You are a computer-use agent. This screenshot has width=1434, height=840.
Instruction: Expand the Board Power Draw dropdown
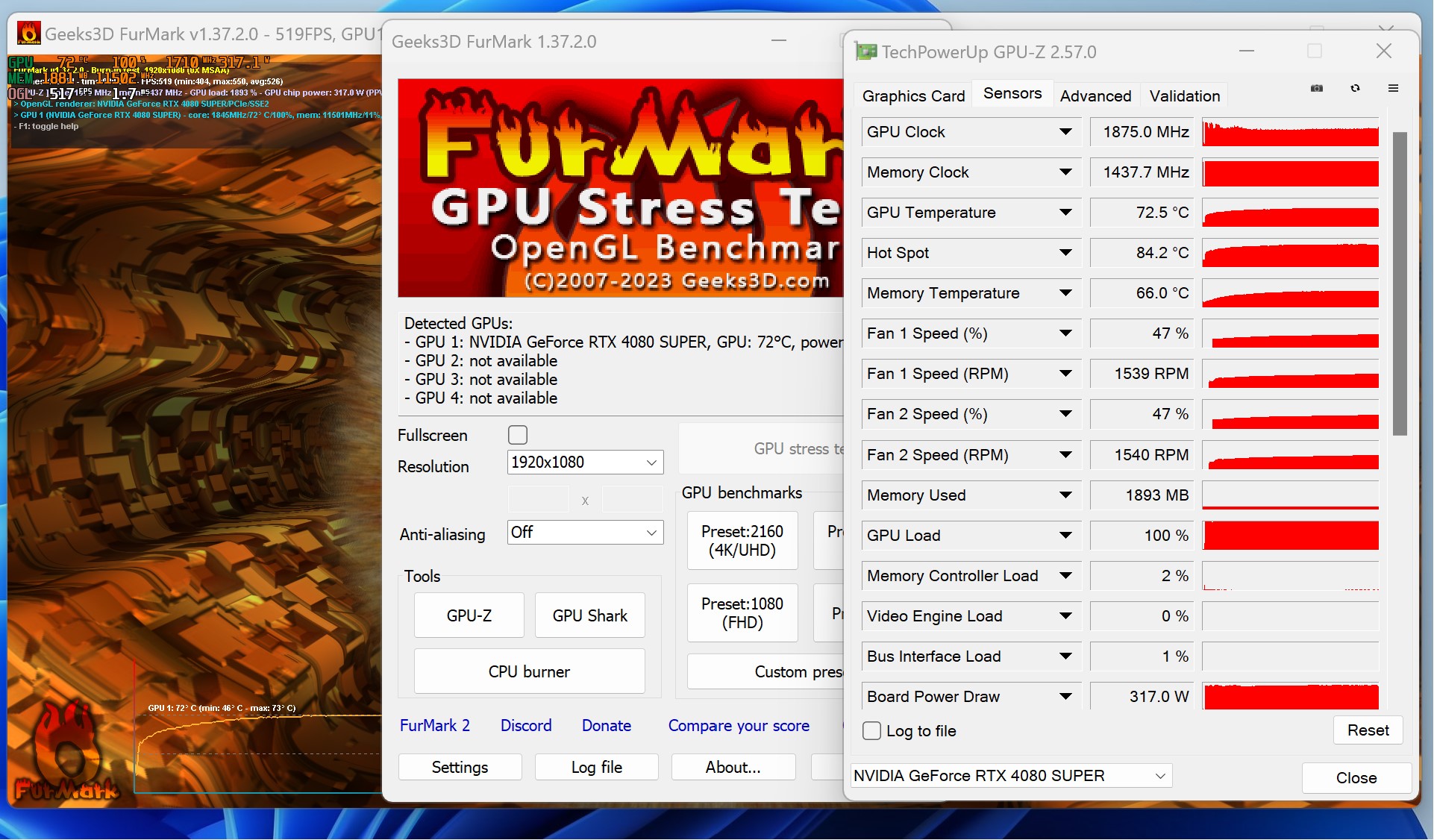point(1065,697)
